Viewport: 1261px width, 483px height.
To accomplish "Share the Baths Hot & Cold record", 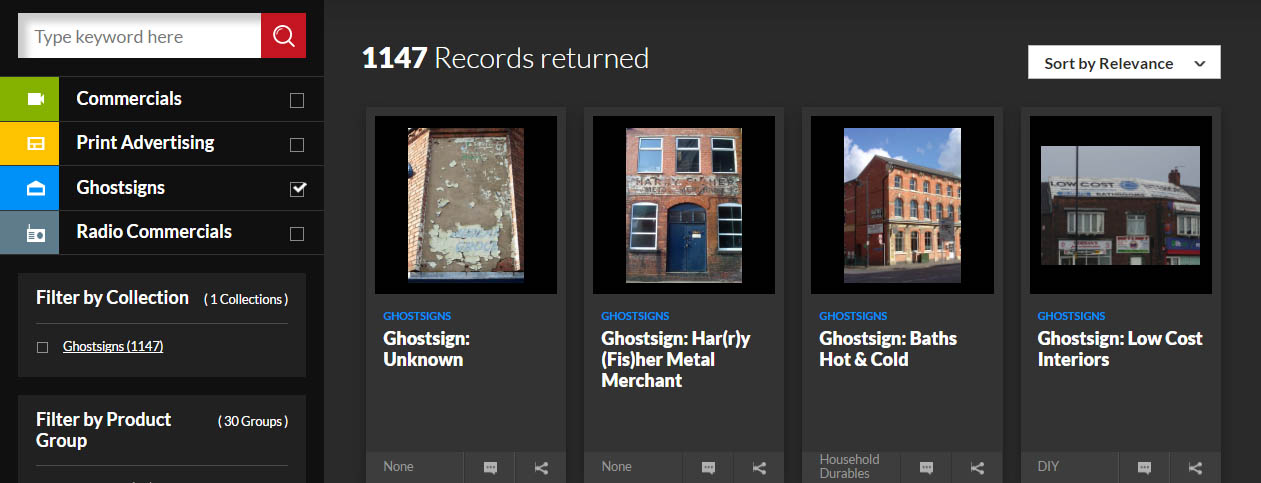I will (x=978, y=467).
